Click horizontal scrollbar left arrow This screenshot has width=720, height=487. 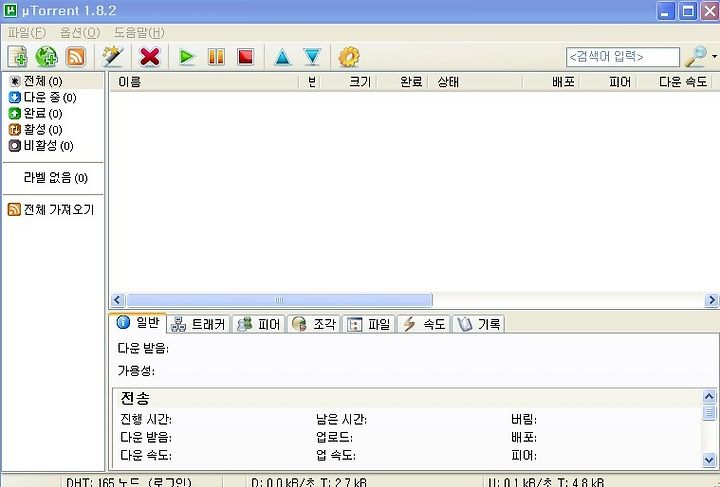[117, 300]
